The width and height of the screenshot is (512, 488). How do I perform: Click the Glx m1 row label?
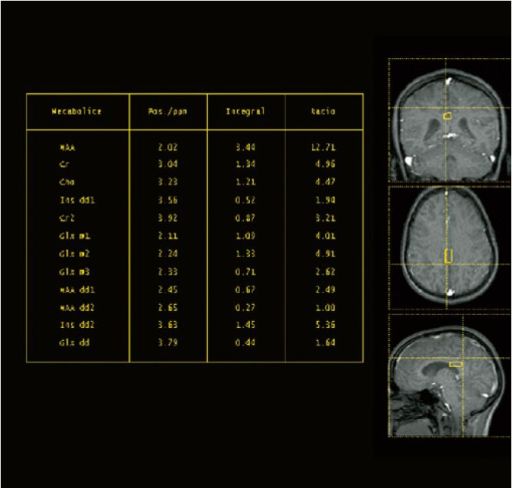(x=75, y=236)
